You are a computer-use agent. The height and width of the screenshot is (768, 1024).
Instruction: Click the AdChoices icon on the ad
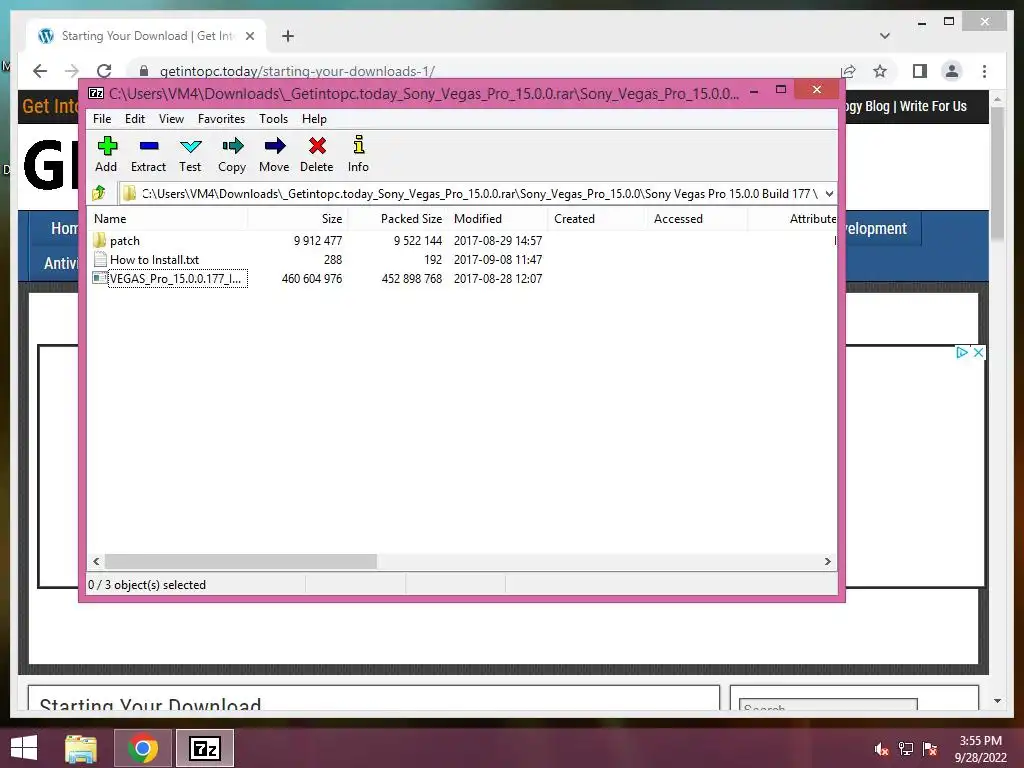click(962, 352)
